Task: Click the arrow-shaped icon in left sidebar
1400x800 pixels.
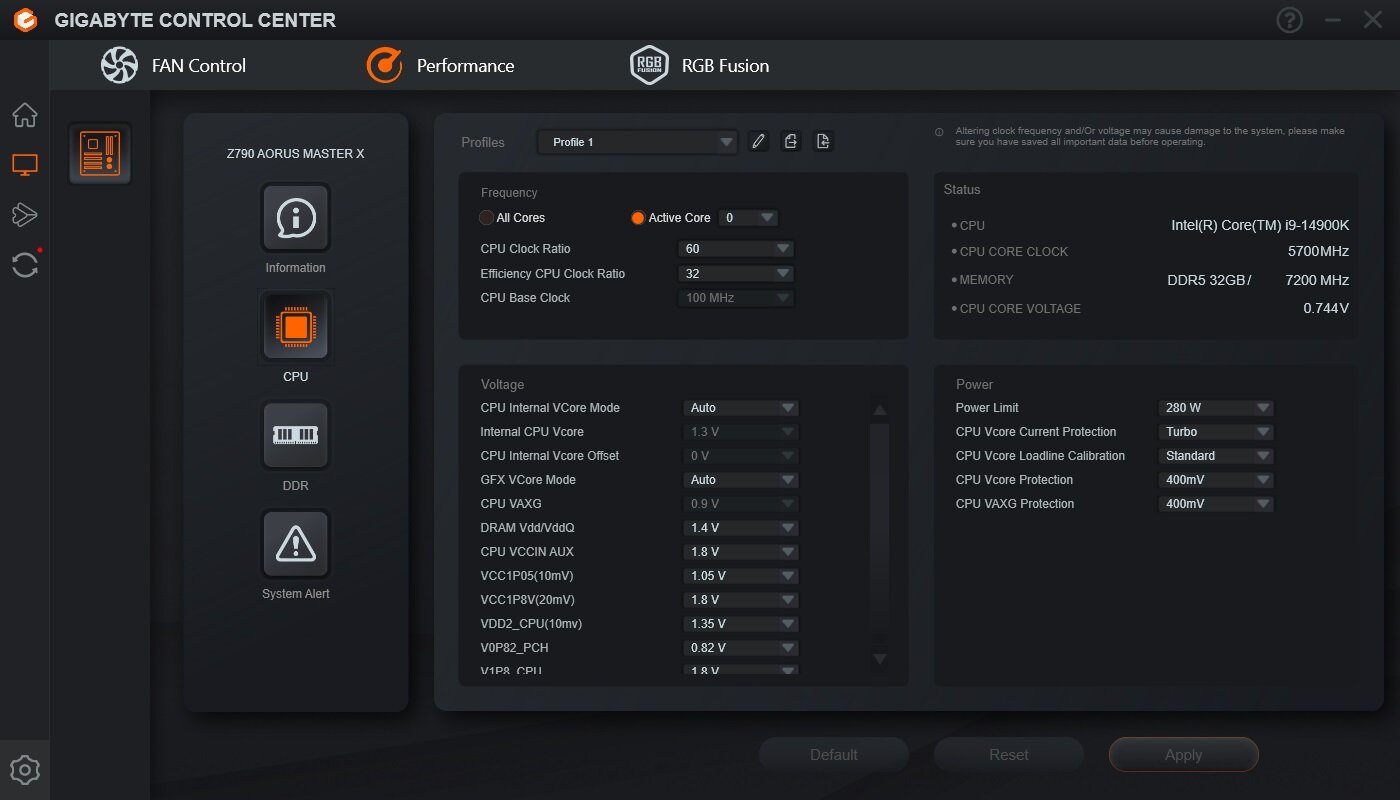Action: [x=25, y=215]
